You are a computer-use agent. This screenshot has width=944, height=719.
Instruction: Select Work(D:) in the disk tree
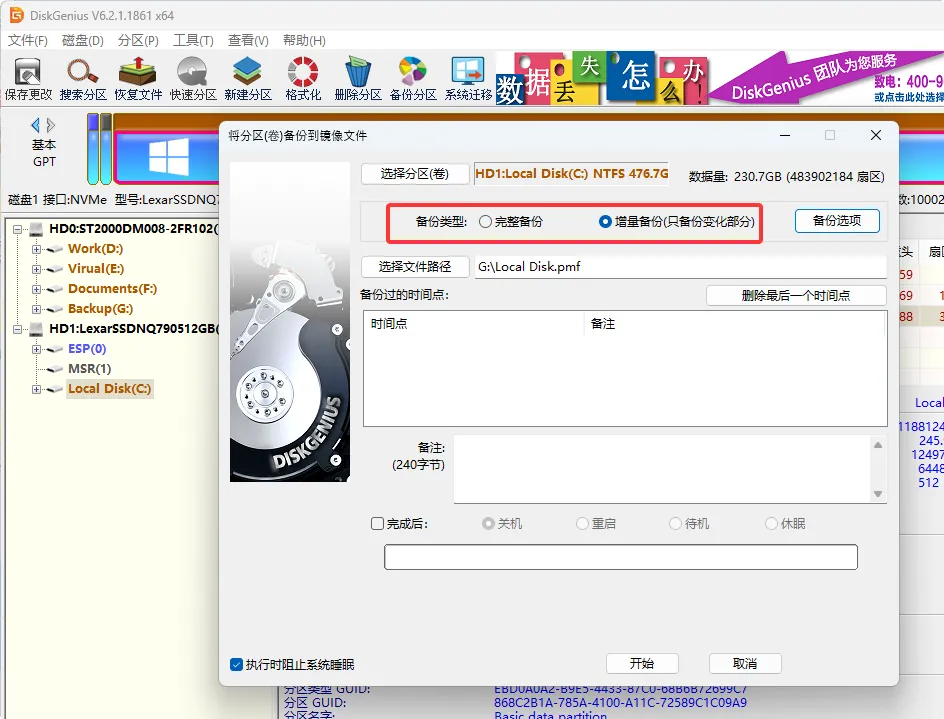(x=95, y=249)
